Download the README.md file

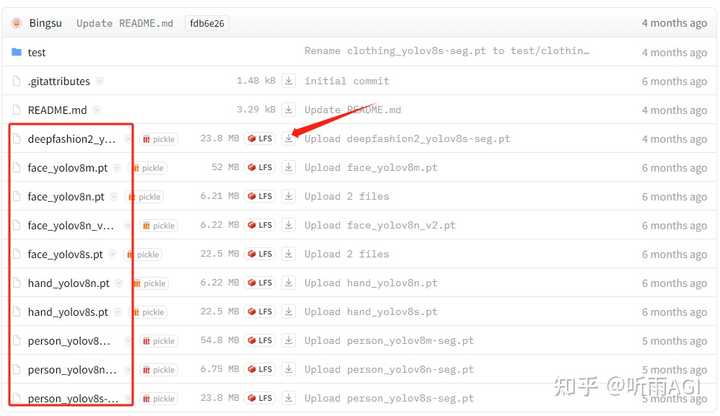[x=288, y=110]
